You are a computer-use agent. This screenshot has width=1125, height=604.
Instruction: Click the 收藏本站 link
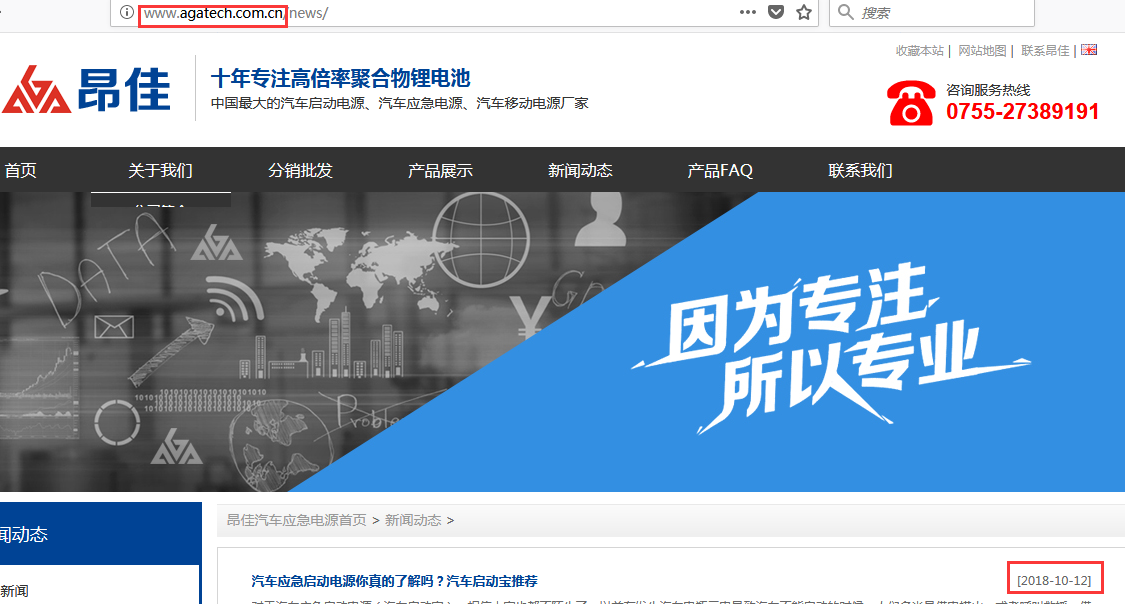[x=919, y=51]
